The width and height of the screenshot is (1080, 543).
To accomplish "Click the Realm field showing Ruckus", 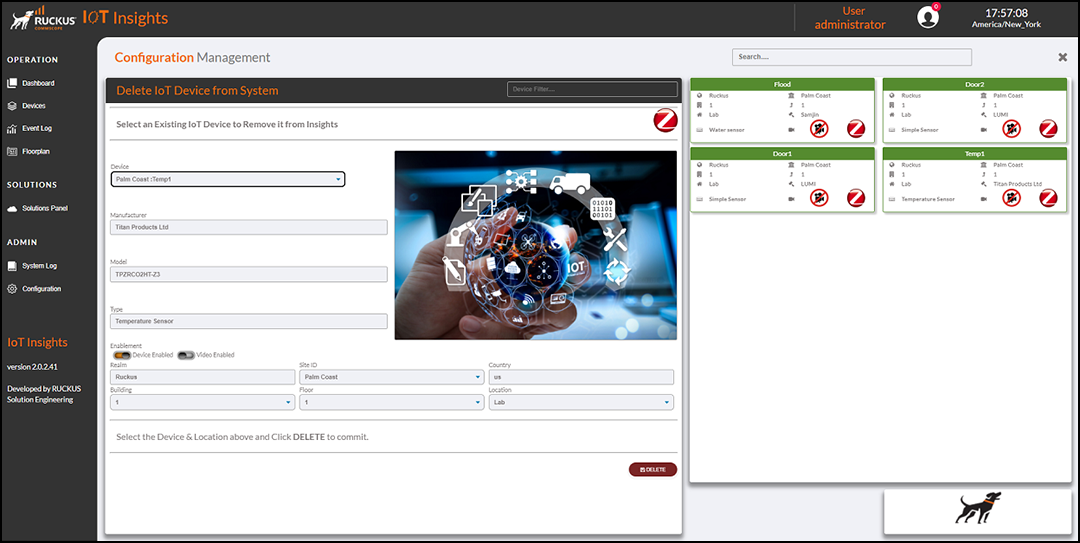I will (x=202, y=377).
